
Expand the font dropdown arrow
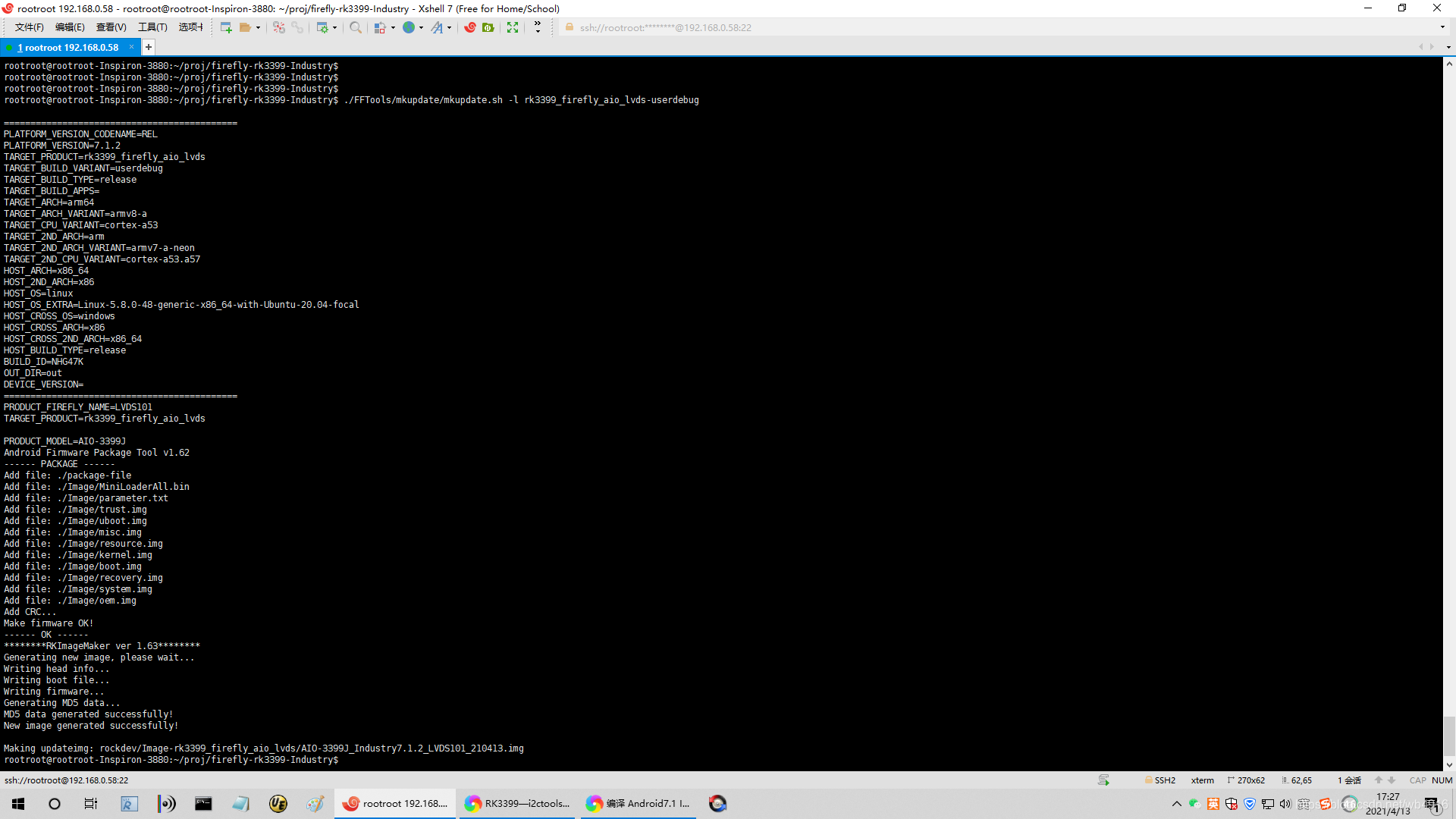tap(450, 28)
